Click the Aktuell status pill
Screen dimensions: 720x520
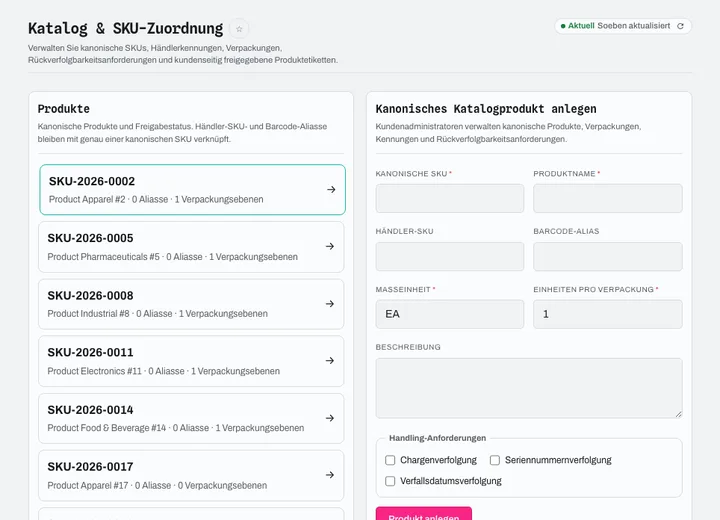click(x=623, y=26)
